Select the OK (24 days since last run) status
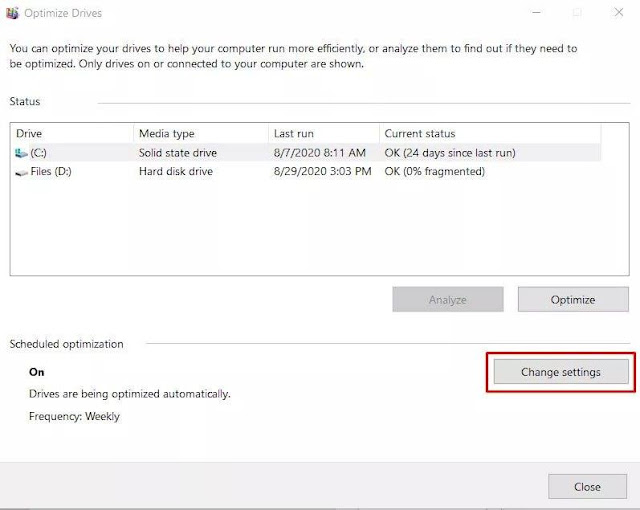 coord(450,153)
